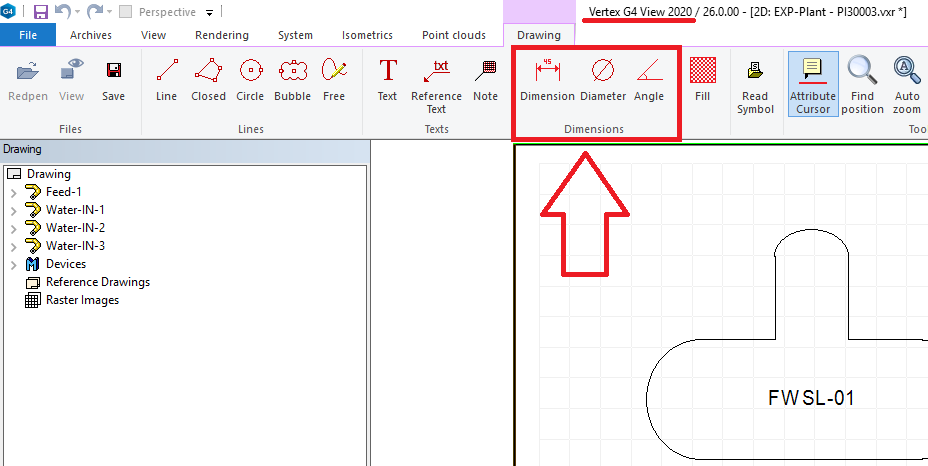Open the File menu
928x466 pixels.
pos(28,35)
